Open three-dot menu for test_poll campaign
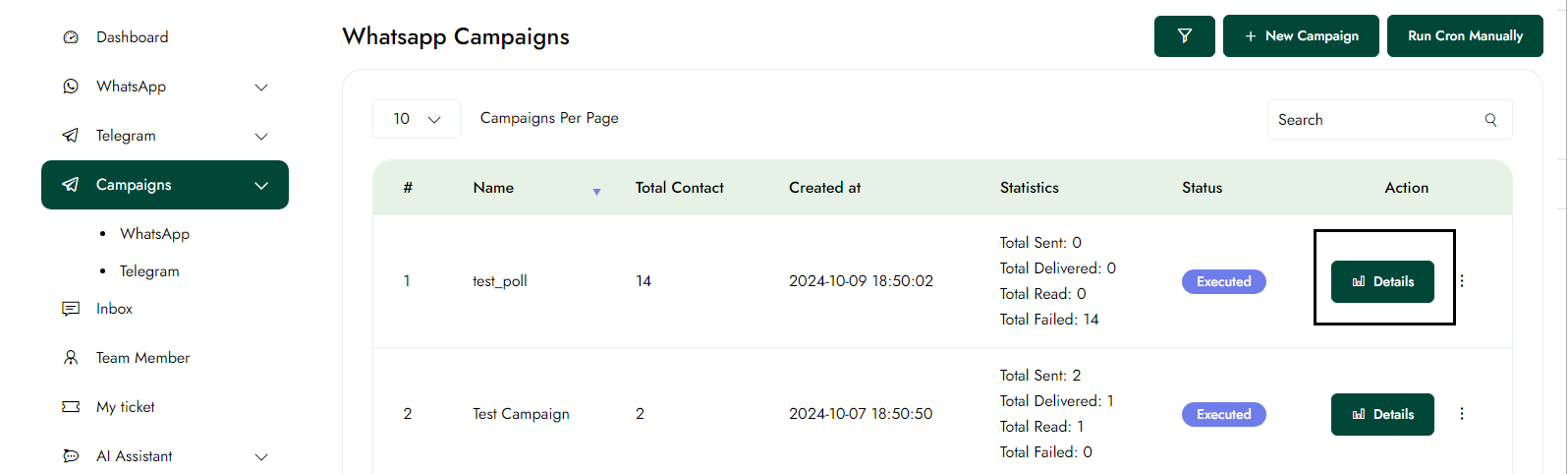 [1462, 281]
